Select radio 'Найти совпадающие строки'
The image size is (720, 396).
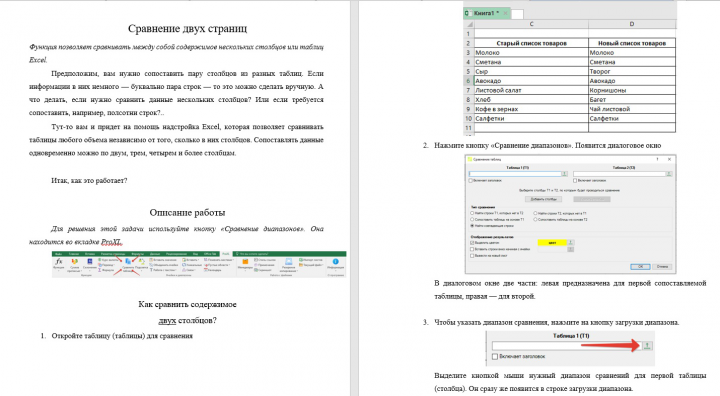[x=472, y=226]
